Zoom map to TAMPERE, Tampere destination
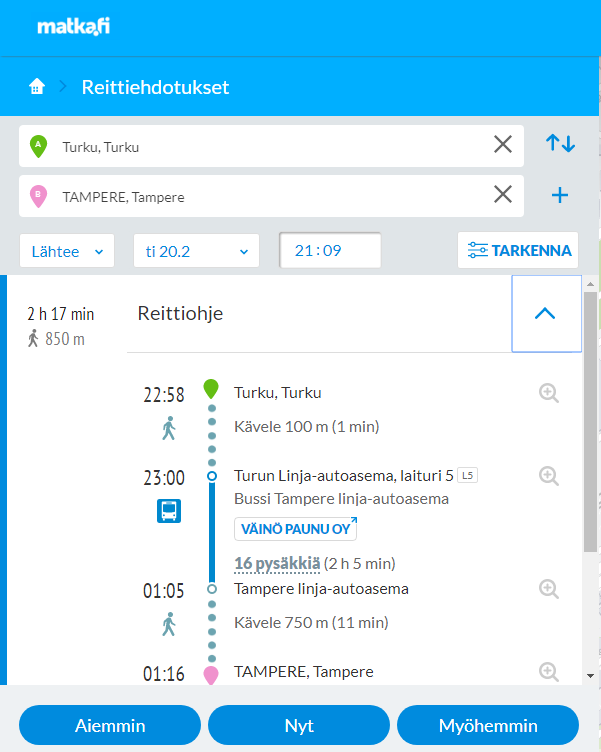The height and width of the screenshot is (752, 601). (549, 672)
